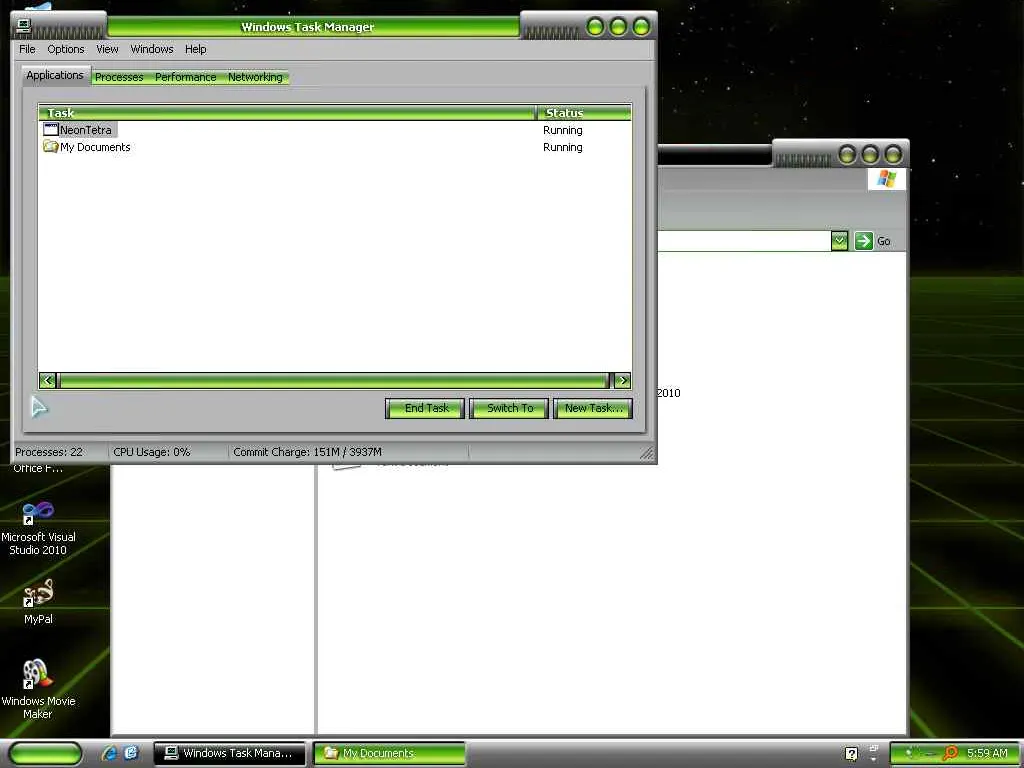Viewport: 1024px width, 768px height.
Task: Launch Internet Explorer from Quick Launch
Action: (x=109, y=753)
